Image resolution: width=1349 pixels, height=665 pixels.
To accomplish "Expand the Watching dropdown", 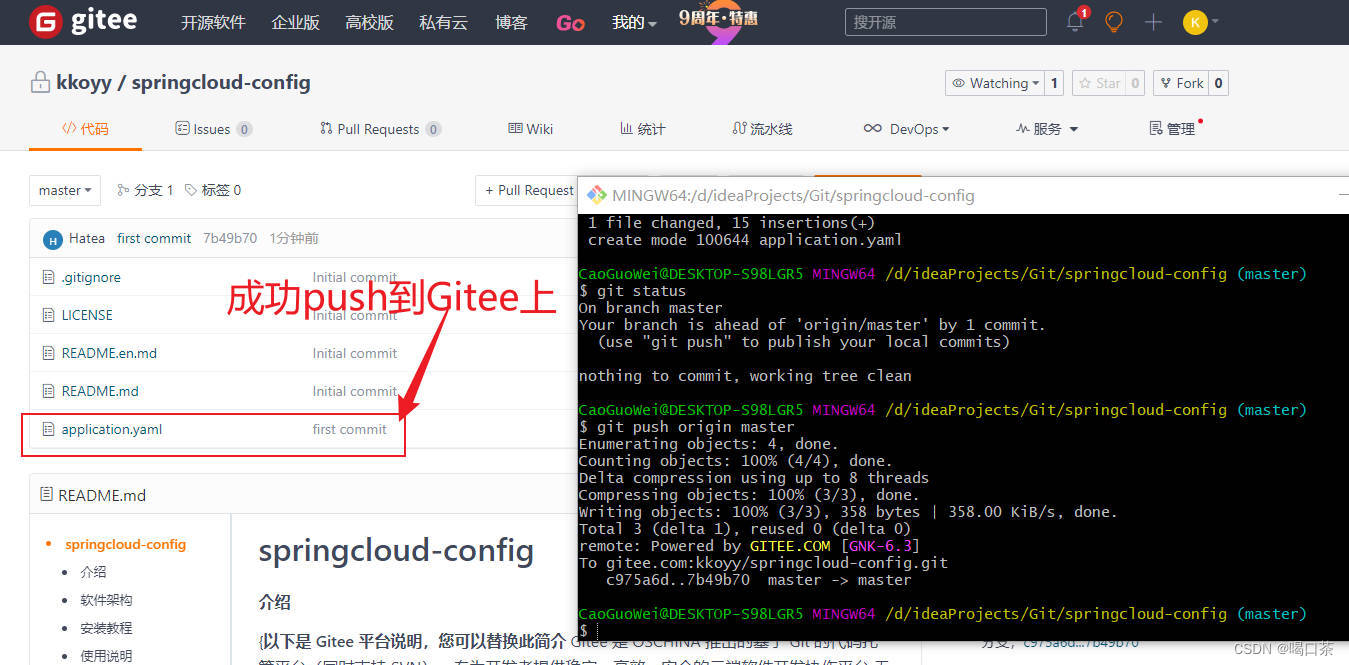I will point(995,83).
